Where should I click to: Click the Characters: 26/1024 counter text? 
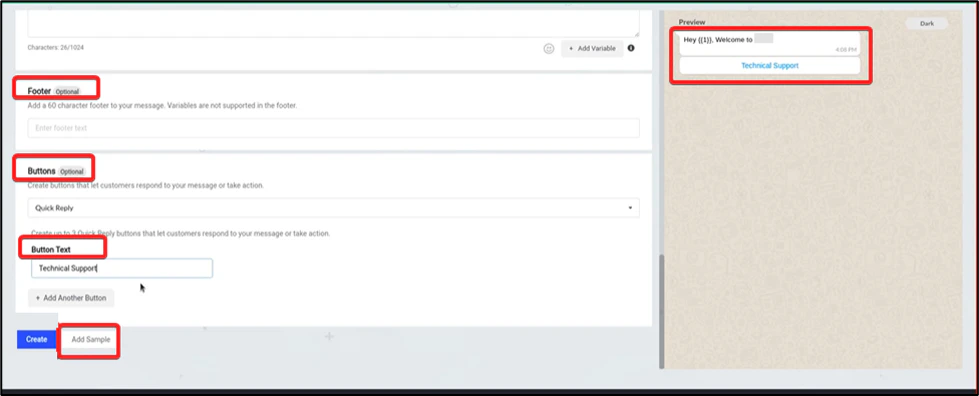point(57,47)
